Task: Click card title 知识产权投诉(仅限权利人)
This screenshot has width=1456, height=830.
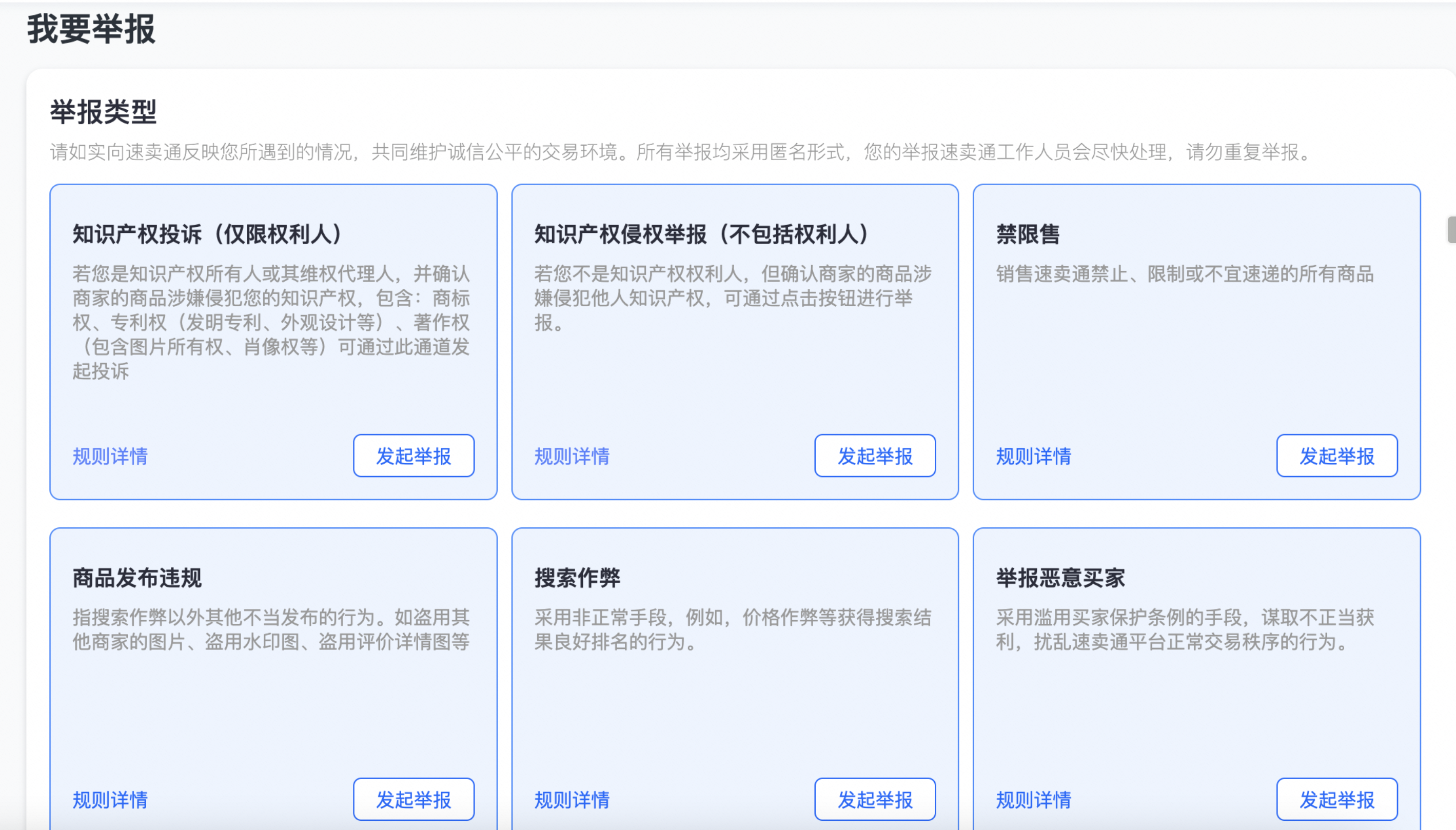Action: [208, 234]
